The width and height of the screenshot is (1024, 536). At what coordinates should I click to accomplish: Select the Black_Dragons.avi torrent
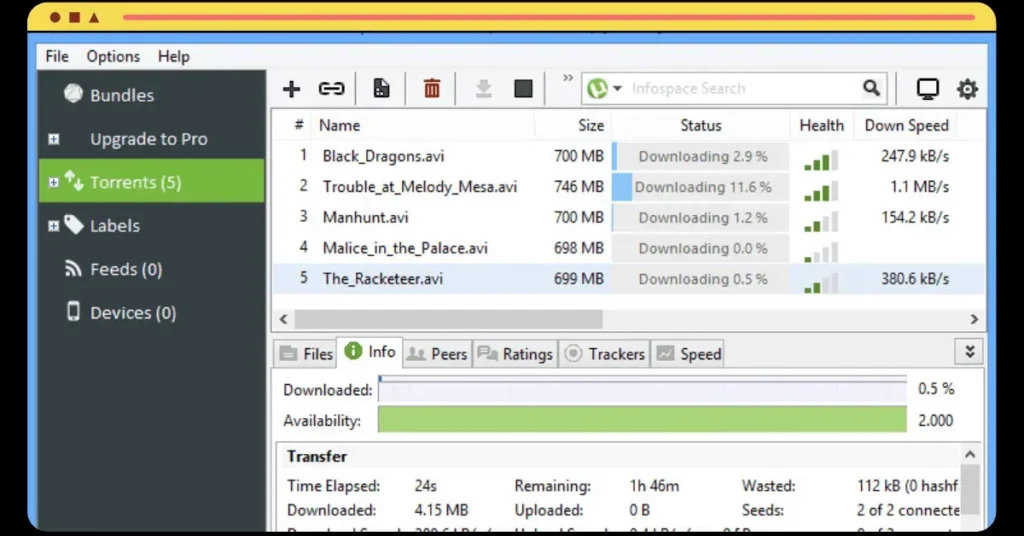(383, 156)
